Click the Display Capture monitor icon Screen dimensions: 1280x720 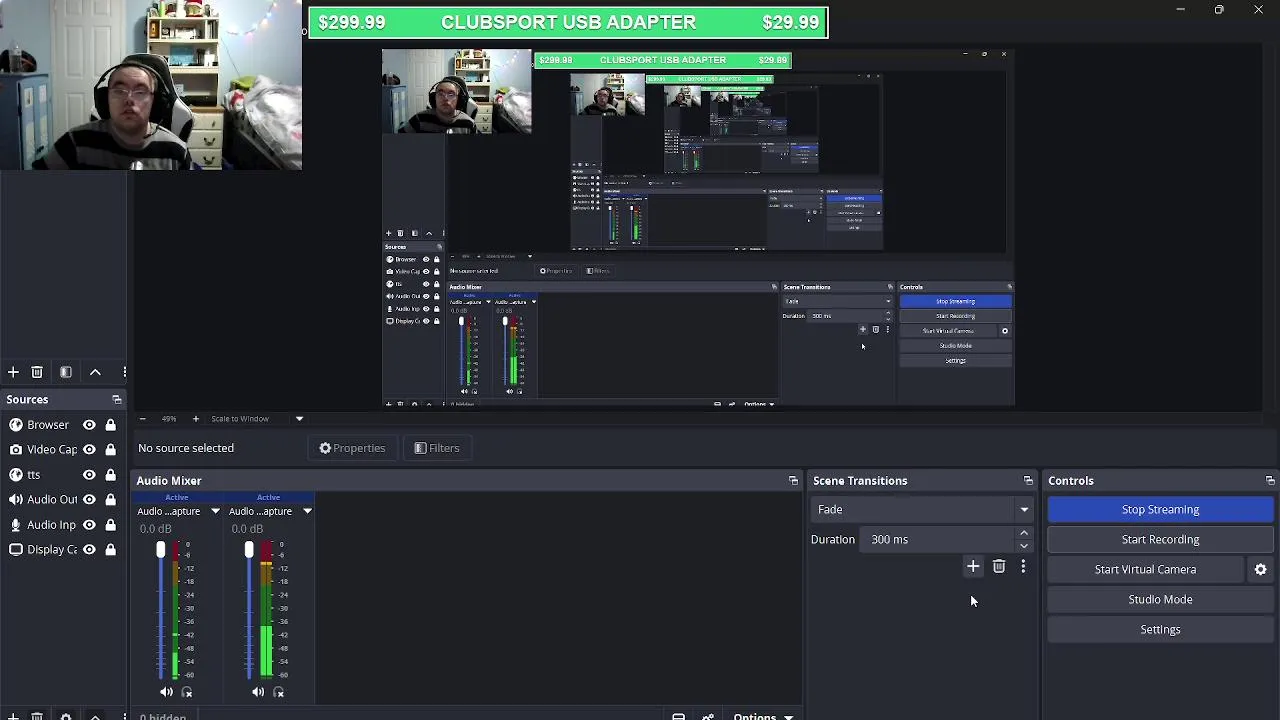[x=16, y=550]
